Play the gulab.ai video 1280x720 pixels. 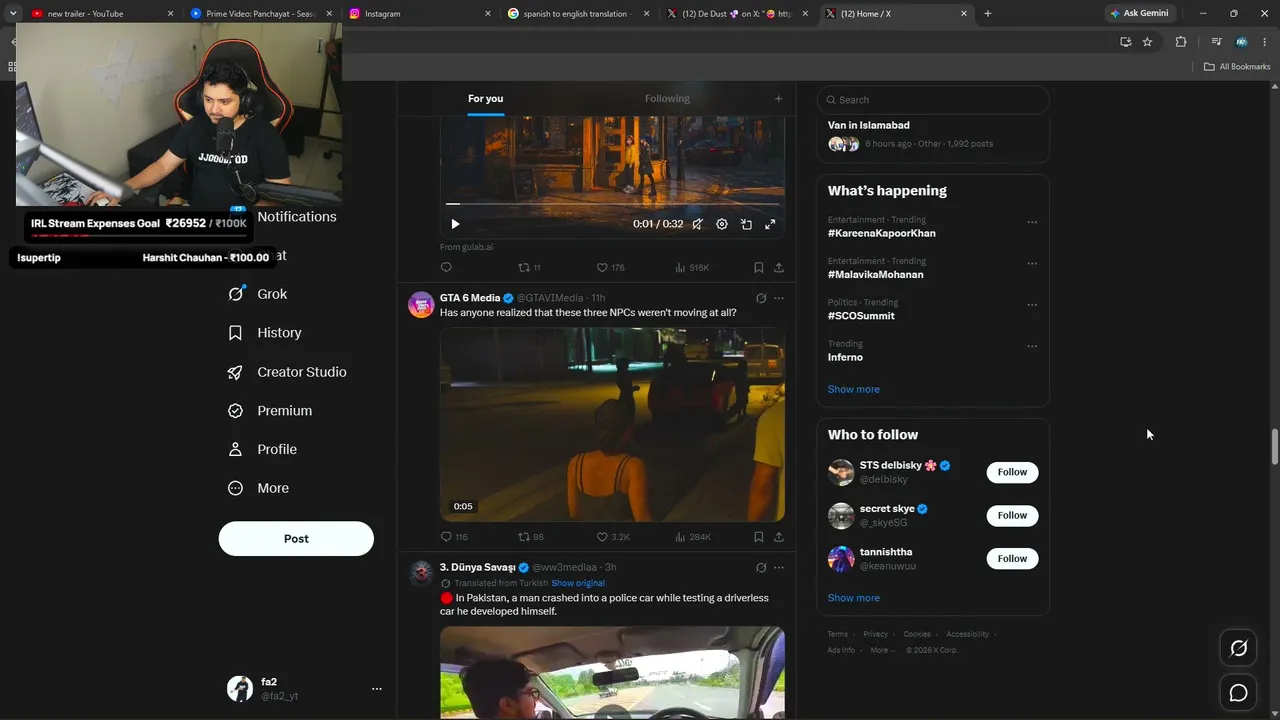[455, 224]
